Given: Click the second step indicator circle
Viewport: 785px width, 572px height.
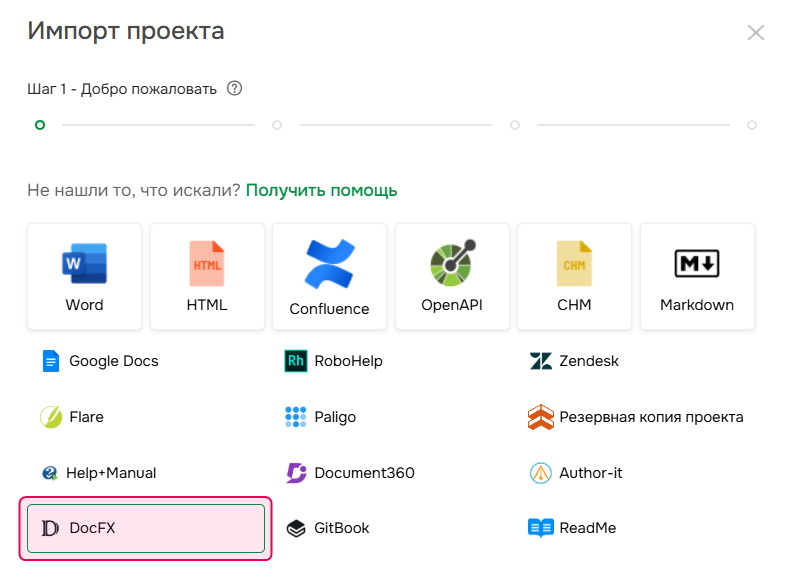Looking at the screenshot, I should click(277, 125).
